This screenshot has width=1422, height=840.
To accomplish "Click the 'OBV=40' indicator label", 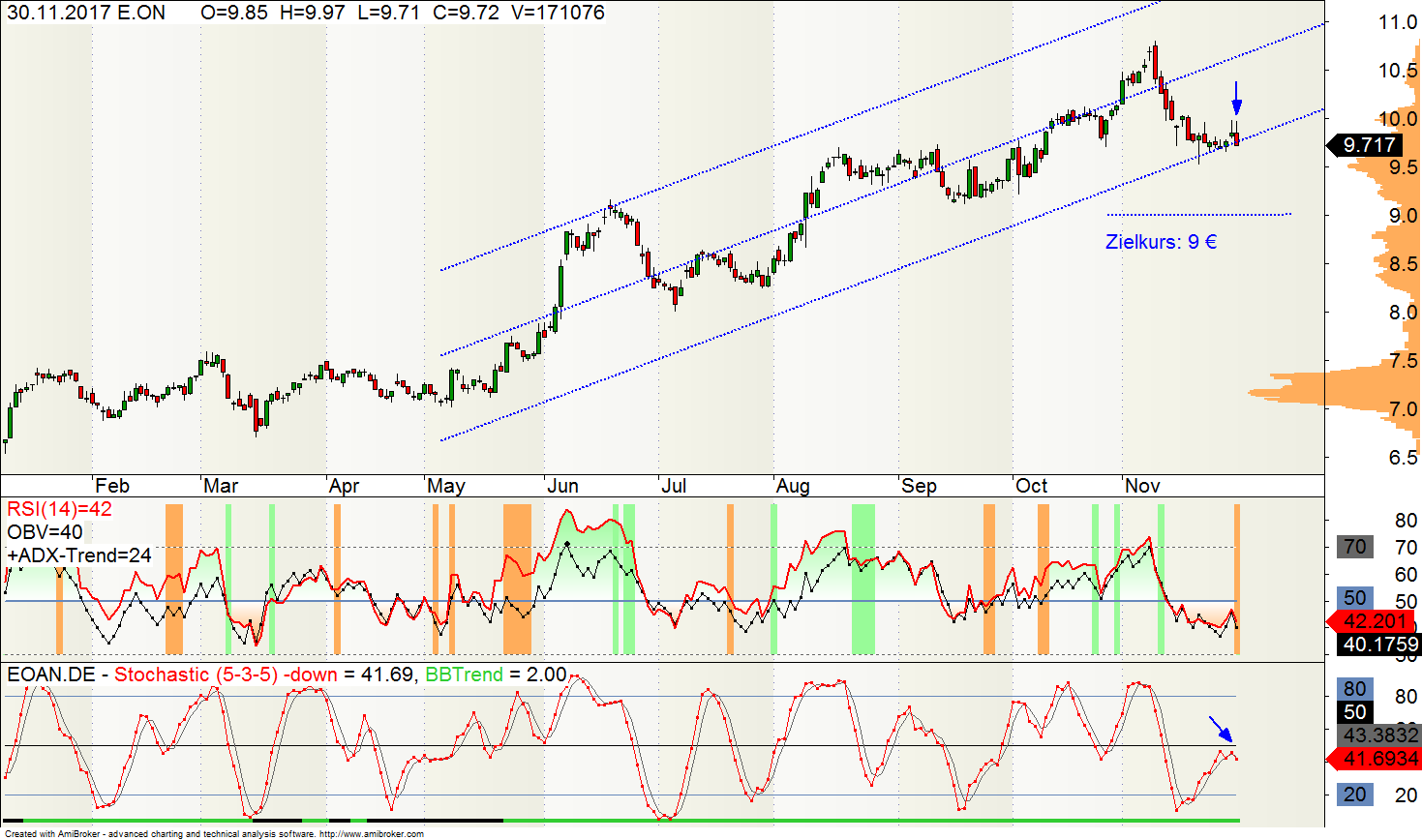I will click(45, 532).
